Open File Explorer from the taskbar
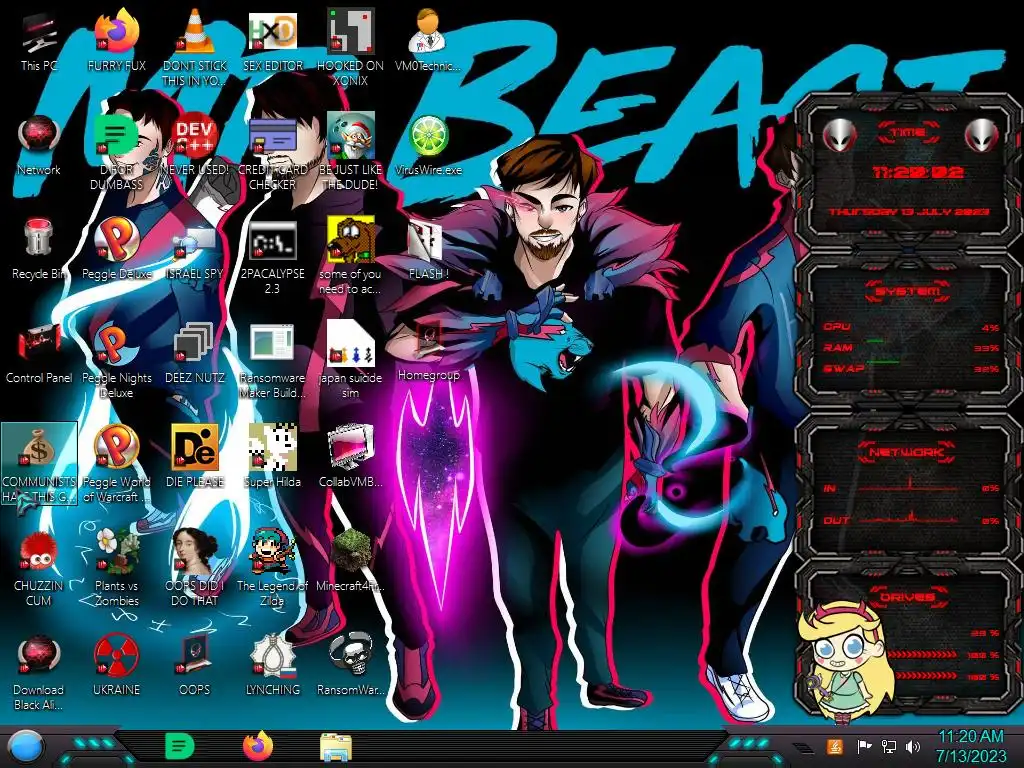The image size is (1024, 768). pyautogui.click(x=336, y=747)
